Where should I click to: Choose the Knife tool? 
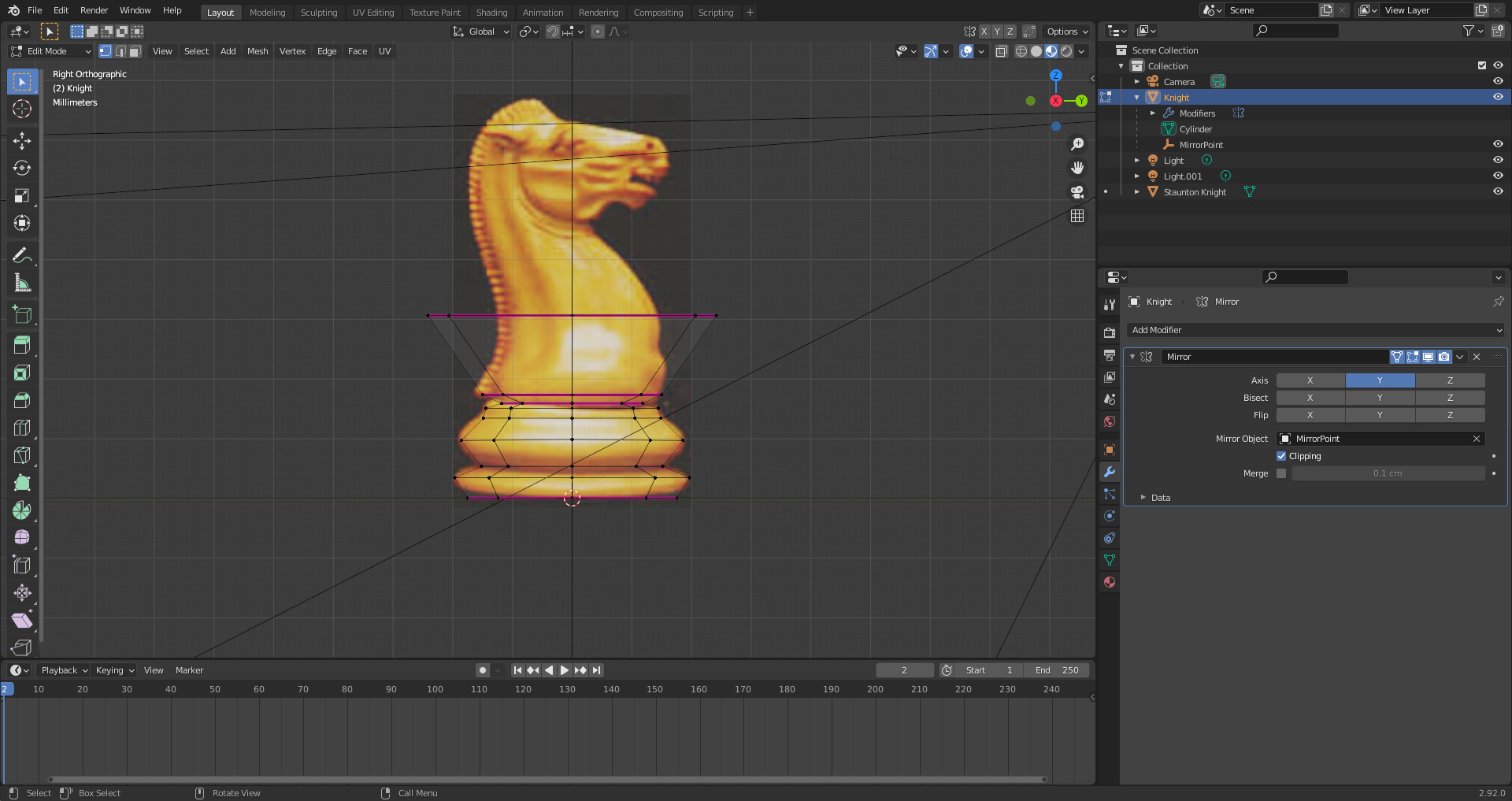coord(22,455)
